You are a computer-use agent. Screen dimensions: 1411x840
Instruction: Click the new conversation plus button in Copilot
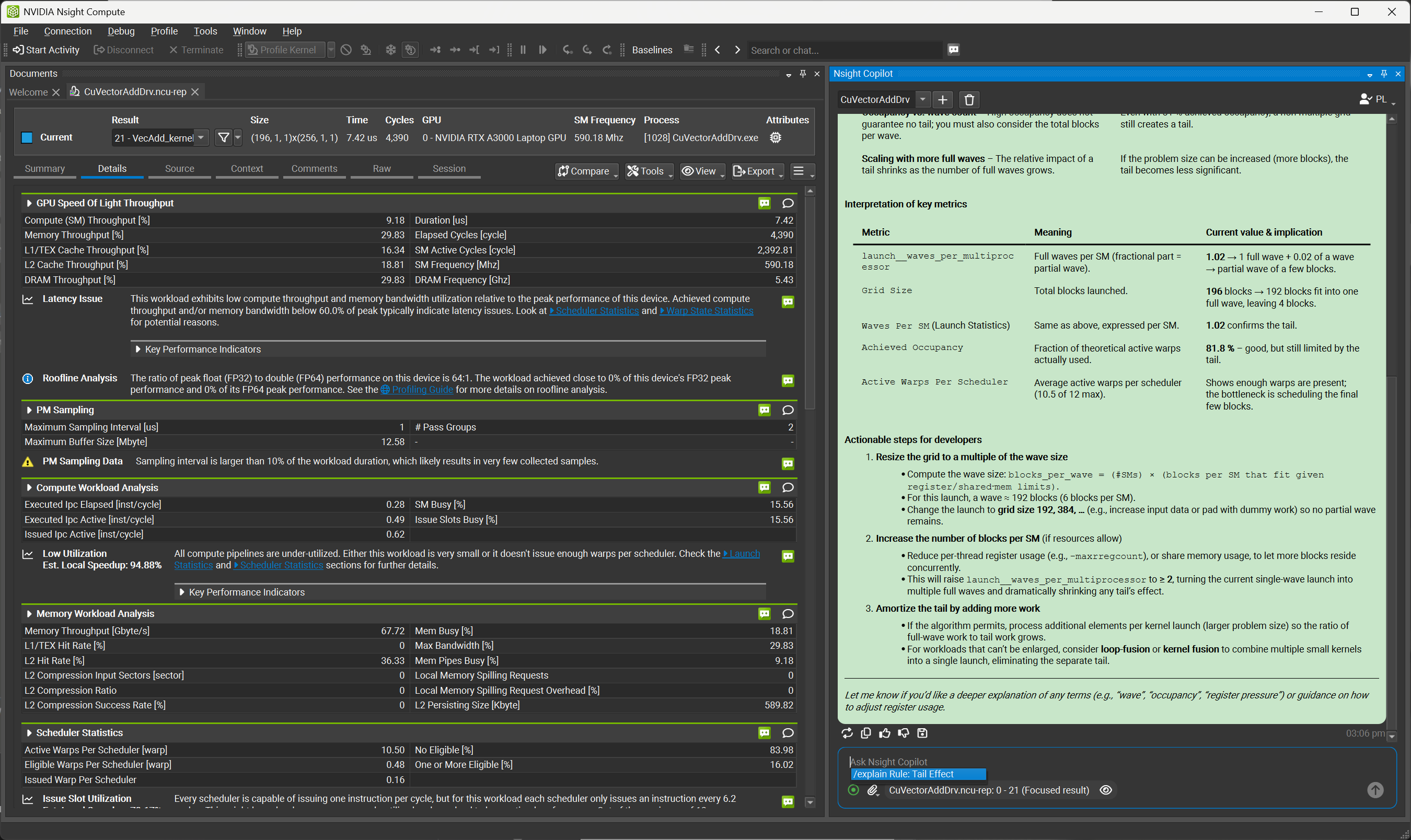point(943,100)
